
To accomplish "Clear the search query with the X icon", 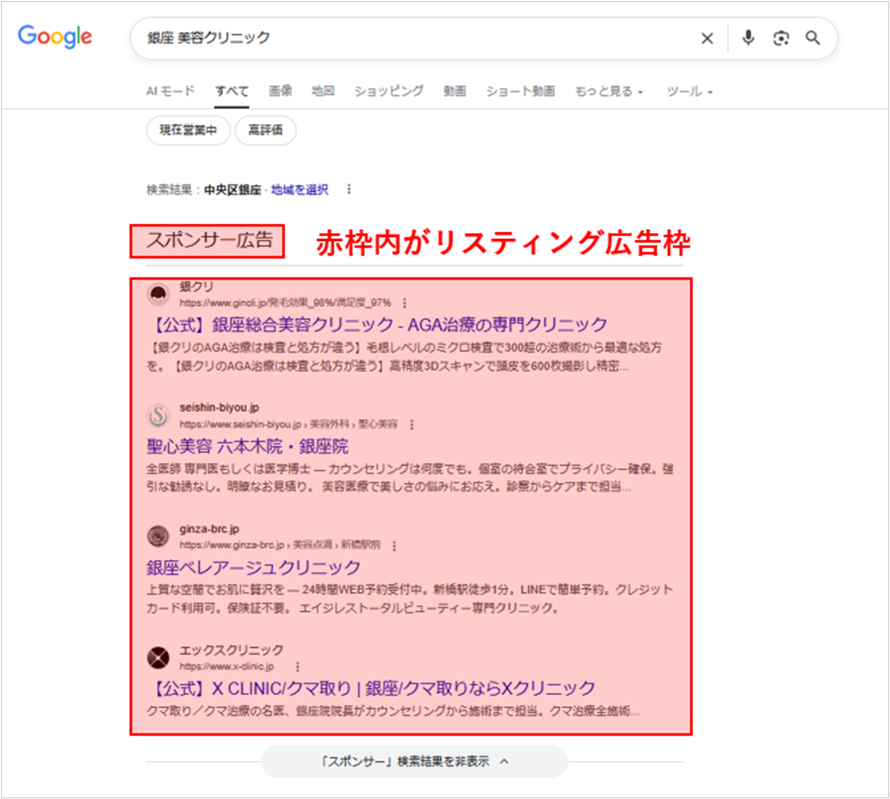I will pos(707,38).
